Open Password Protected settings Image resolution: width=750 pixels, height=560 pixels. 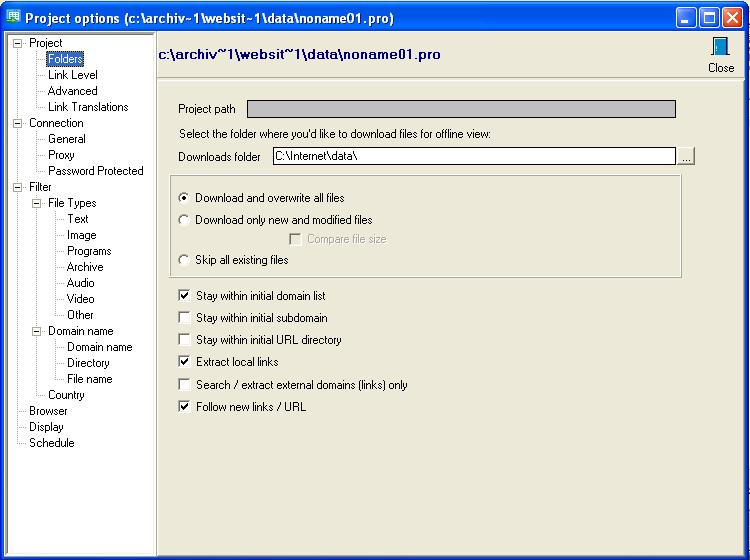96,171
